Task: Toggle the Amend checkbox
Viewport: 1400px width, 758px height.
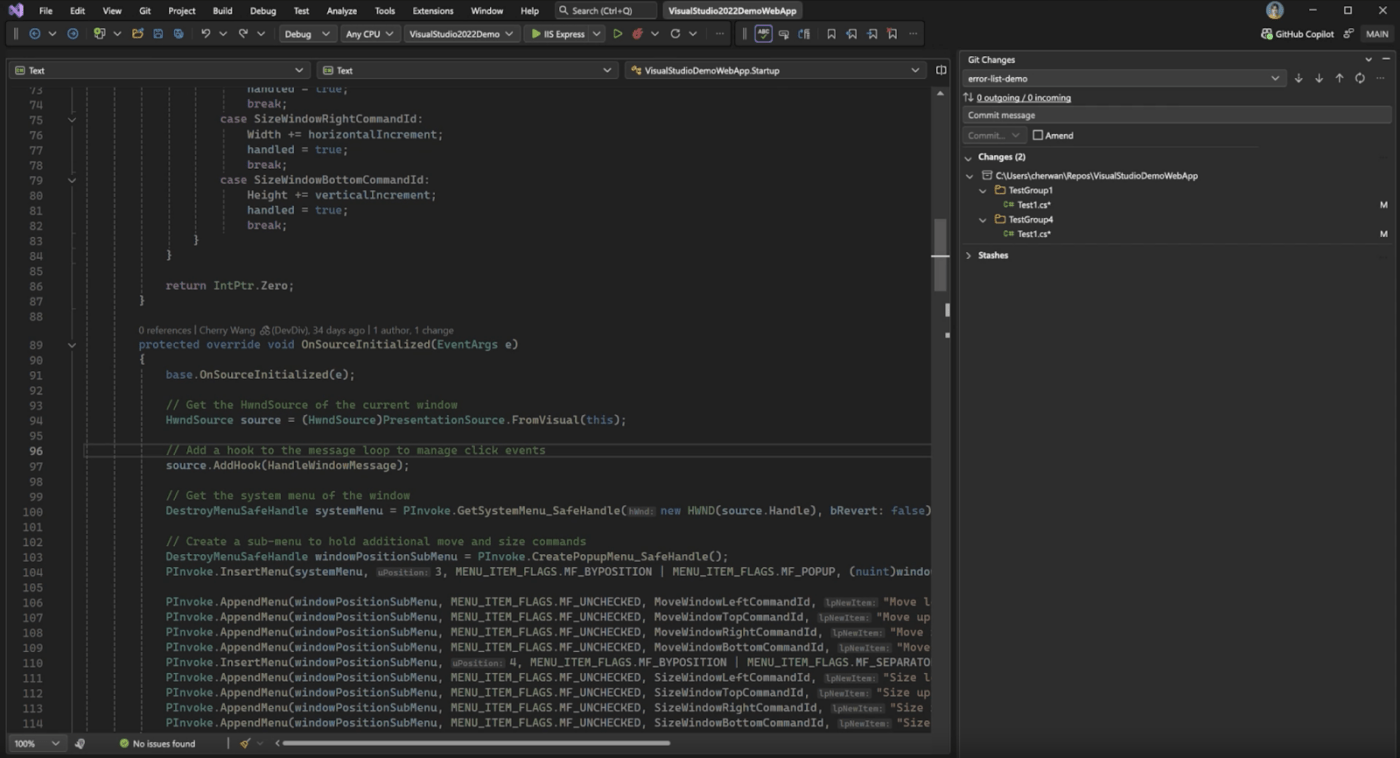Action: click(1038, 135)
